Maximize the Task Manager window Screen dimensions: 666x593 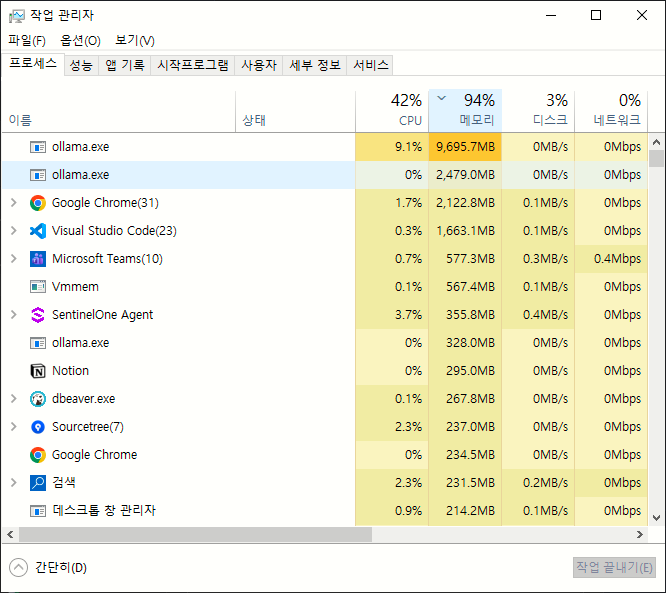pos(596,16)
